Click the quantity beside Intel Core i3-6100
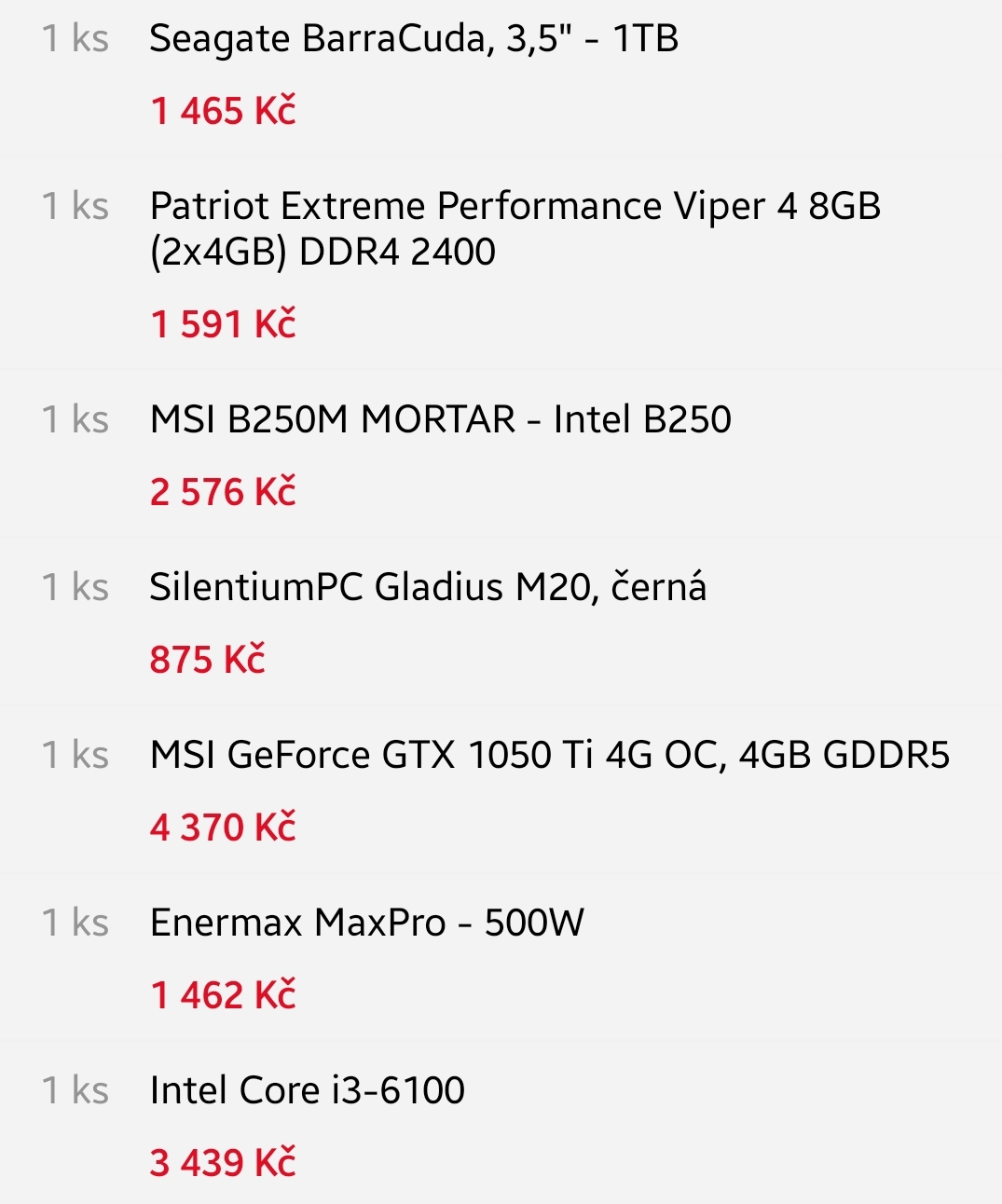The image size is (1002, 1204). coord(75,1091)
